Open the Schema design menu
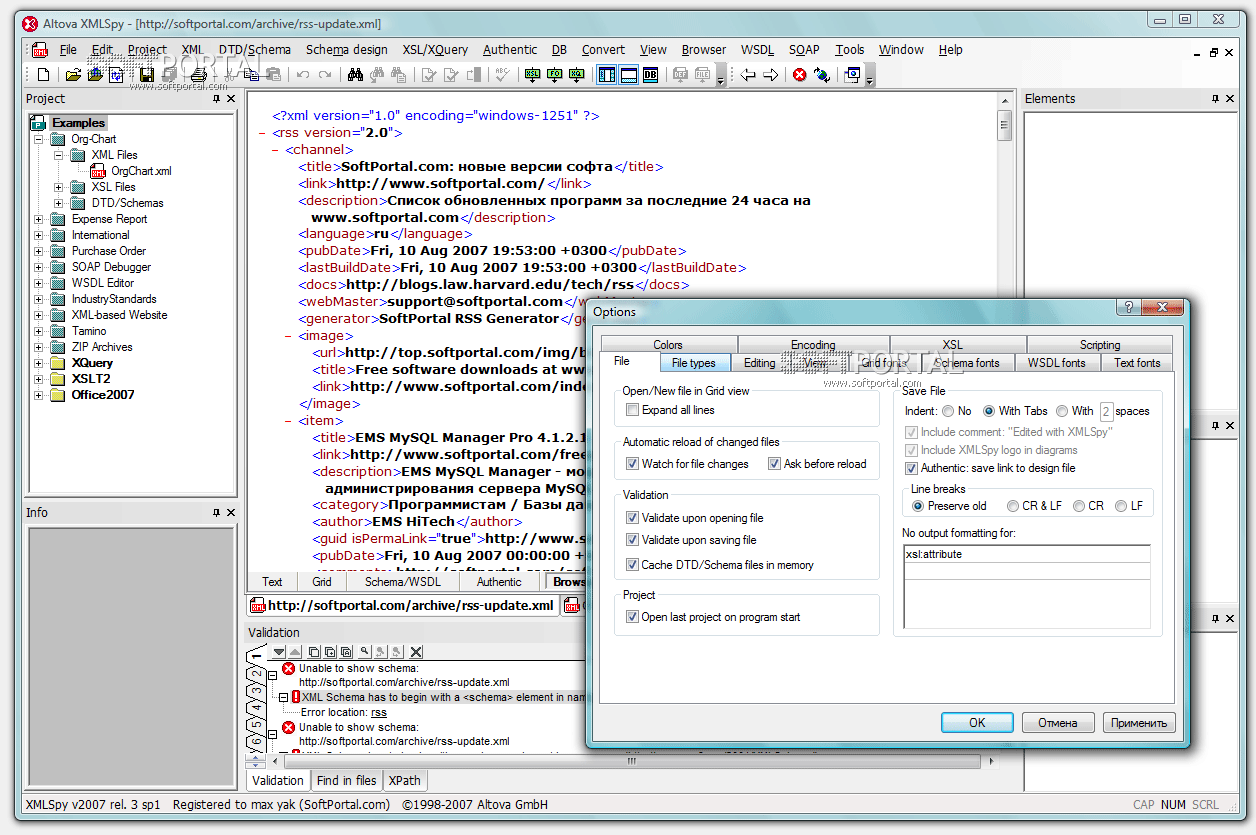 [346, 49]
